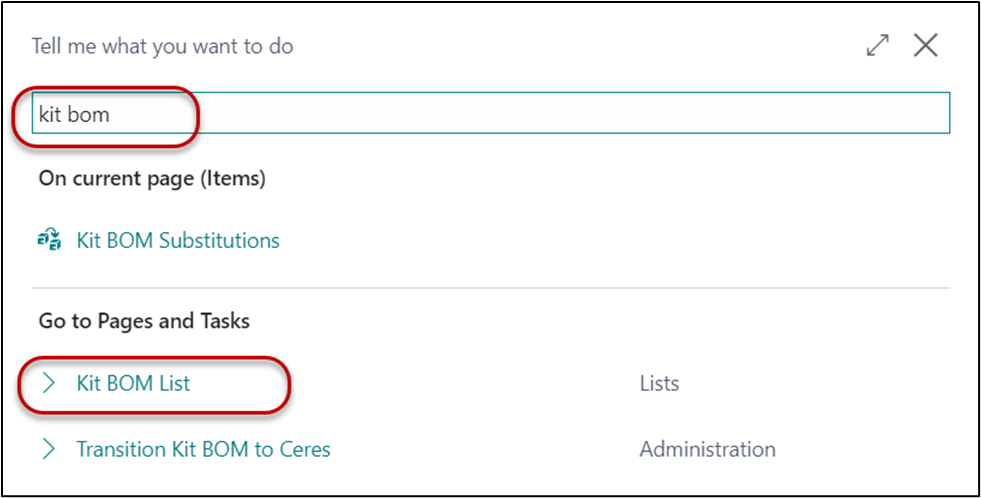Expand the Tell me dialog to full size
The image size is (981, 498).
(877, 45)
